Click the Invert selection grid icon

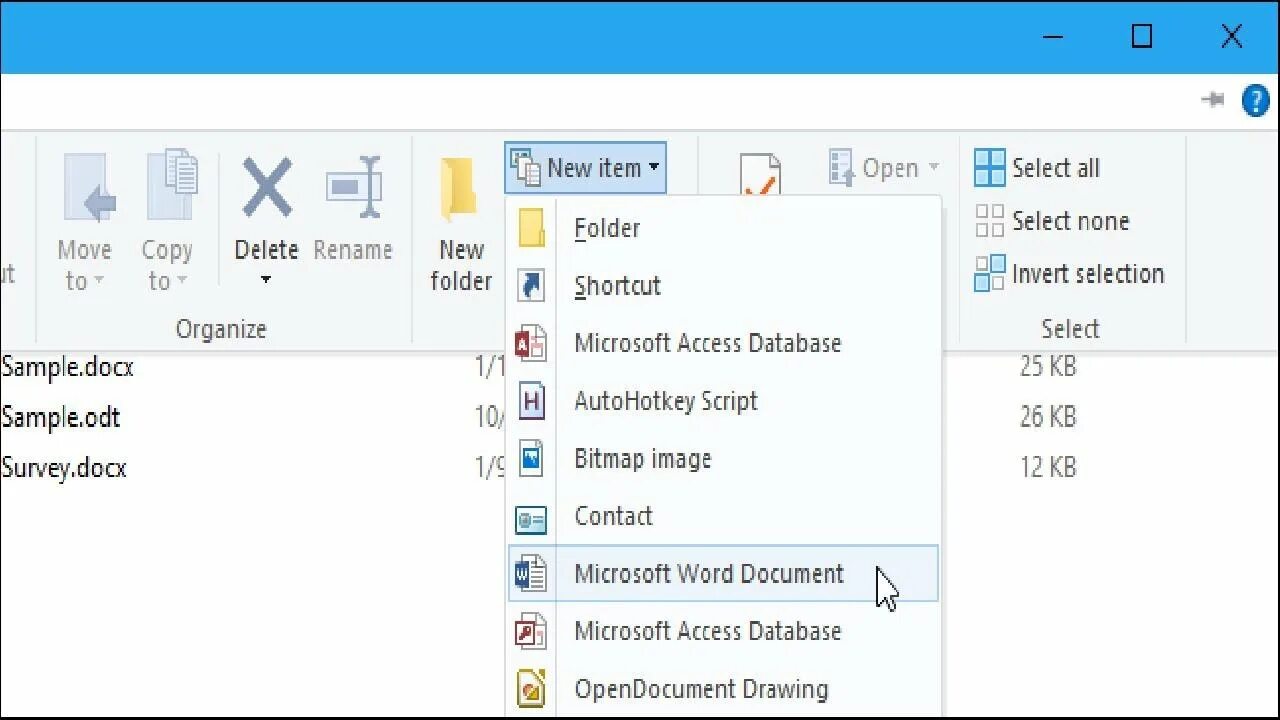click(989, 273)
